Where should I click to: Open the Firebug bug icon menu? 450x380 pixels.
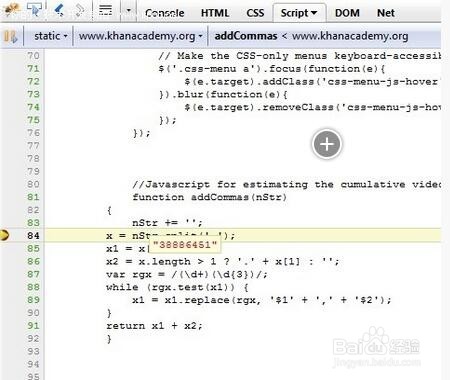pyautogui.click(x=13, y=9)
